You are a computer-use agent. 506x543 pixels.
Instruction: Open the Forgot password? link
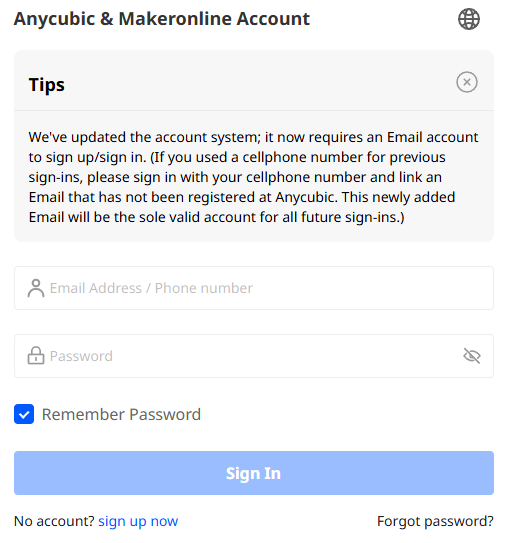(435, 521)
